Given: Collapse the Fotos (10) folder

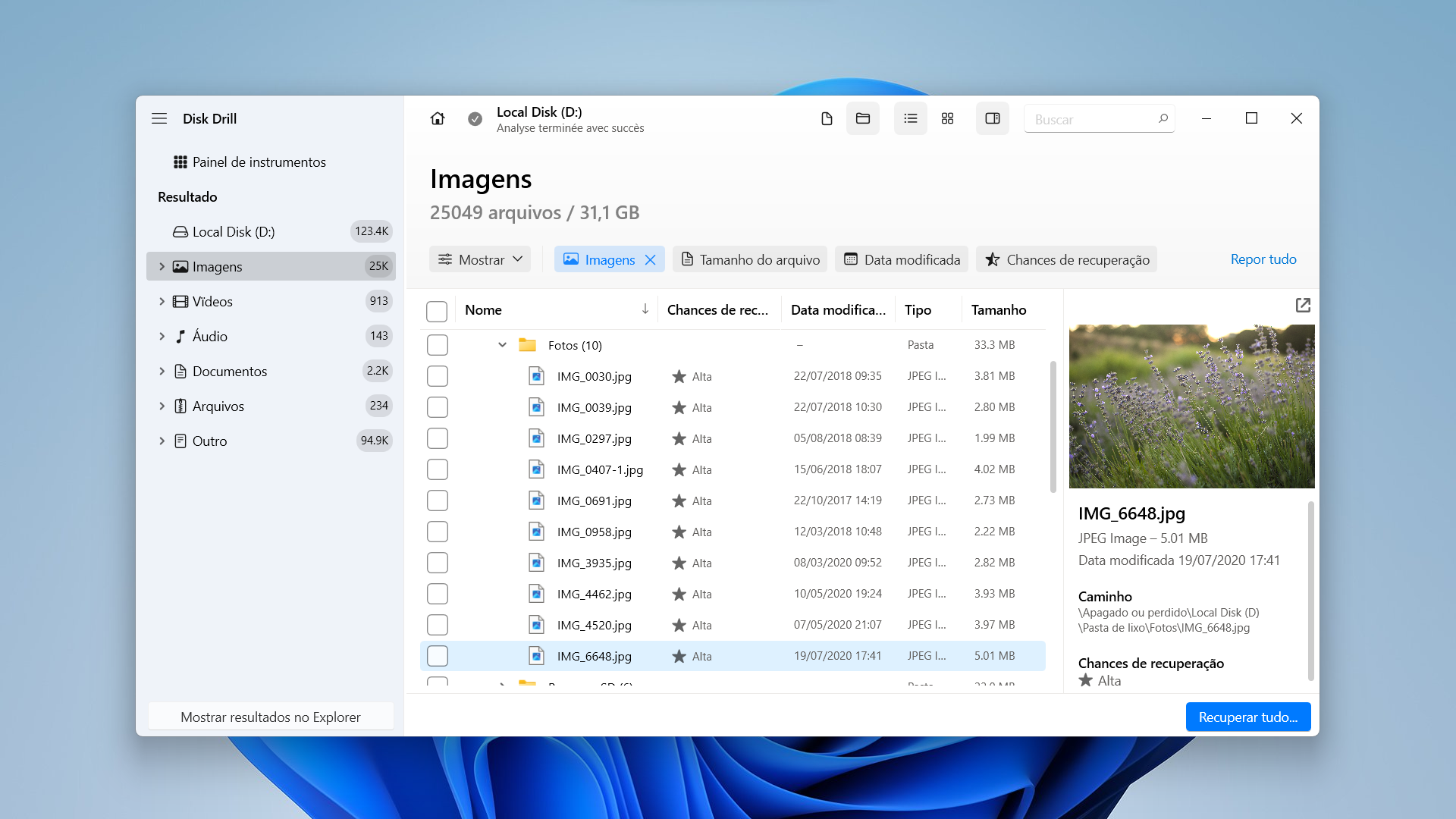Looking at the screenshot, I should point(502,345).
